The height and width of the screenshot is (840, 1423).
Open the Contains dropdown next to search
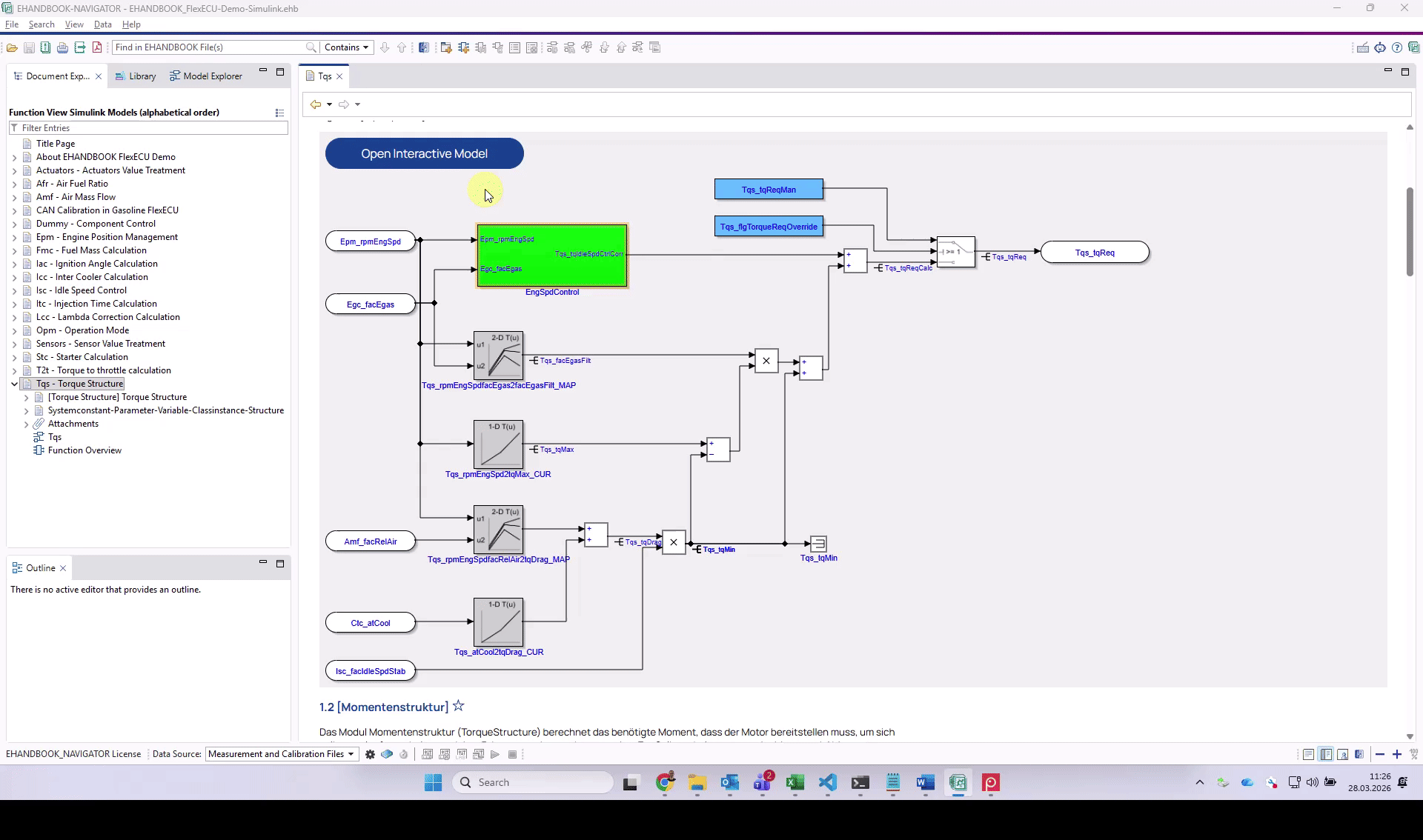click(347, 47)
